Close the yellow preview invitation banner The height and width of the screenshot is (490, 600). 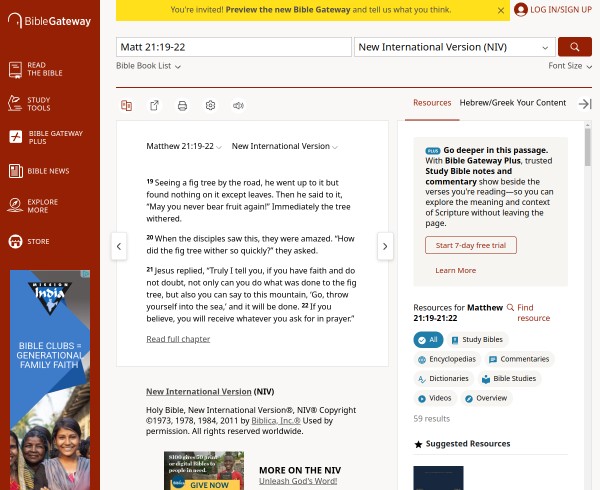[x=501, y=11]
